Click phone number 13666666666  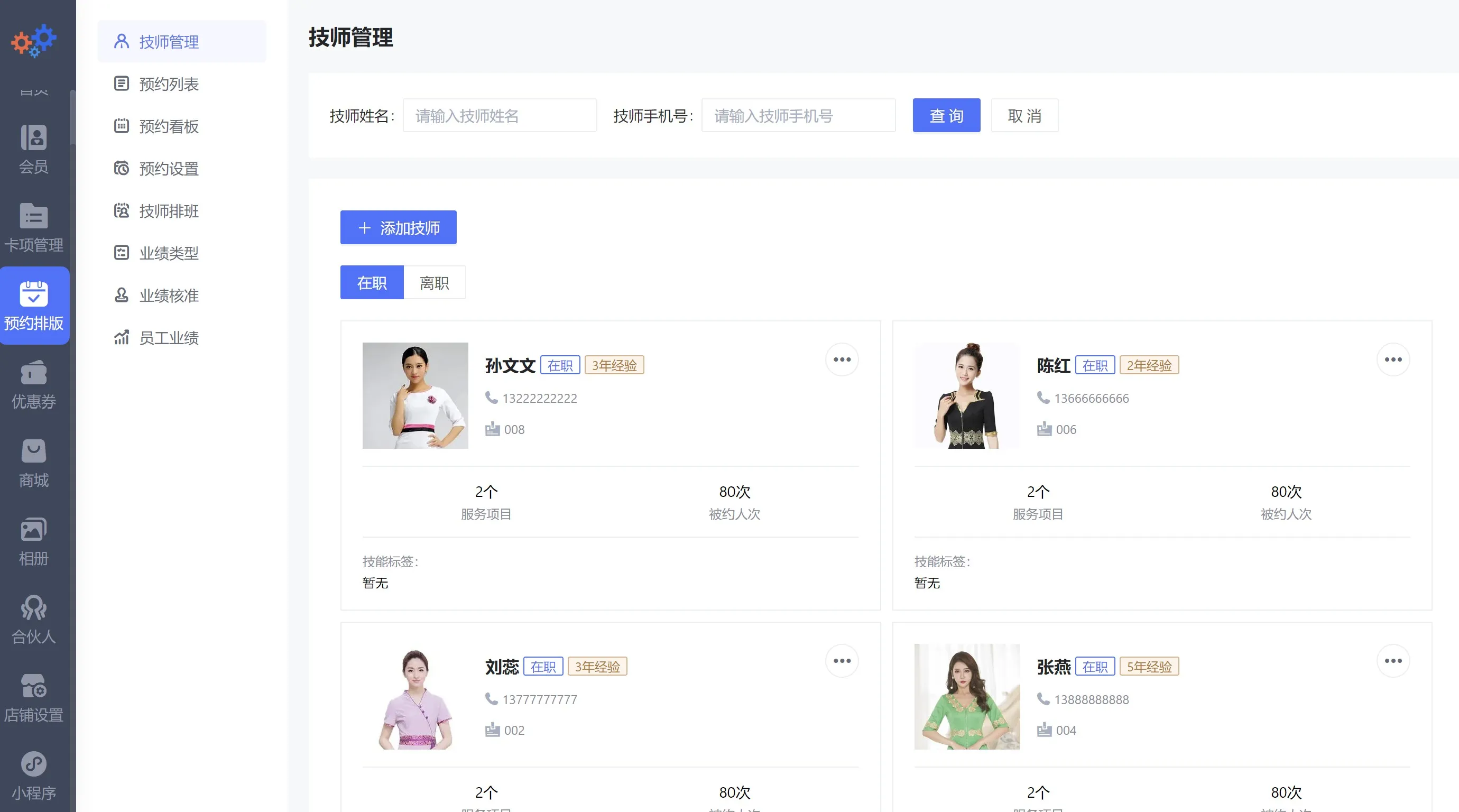coord(1092,398)
